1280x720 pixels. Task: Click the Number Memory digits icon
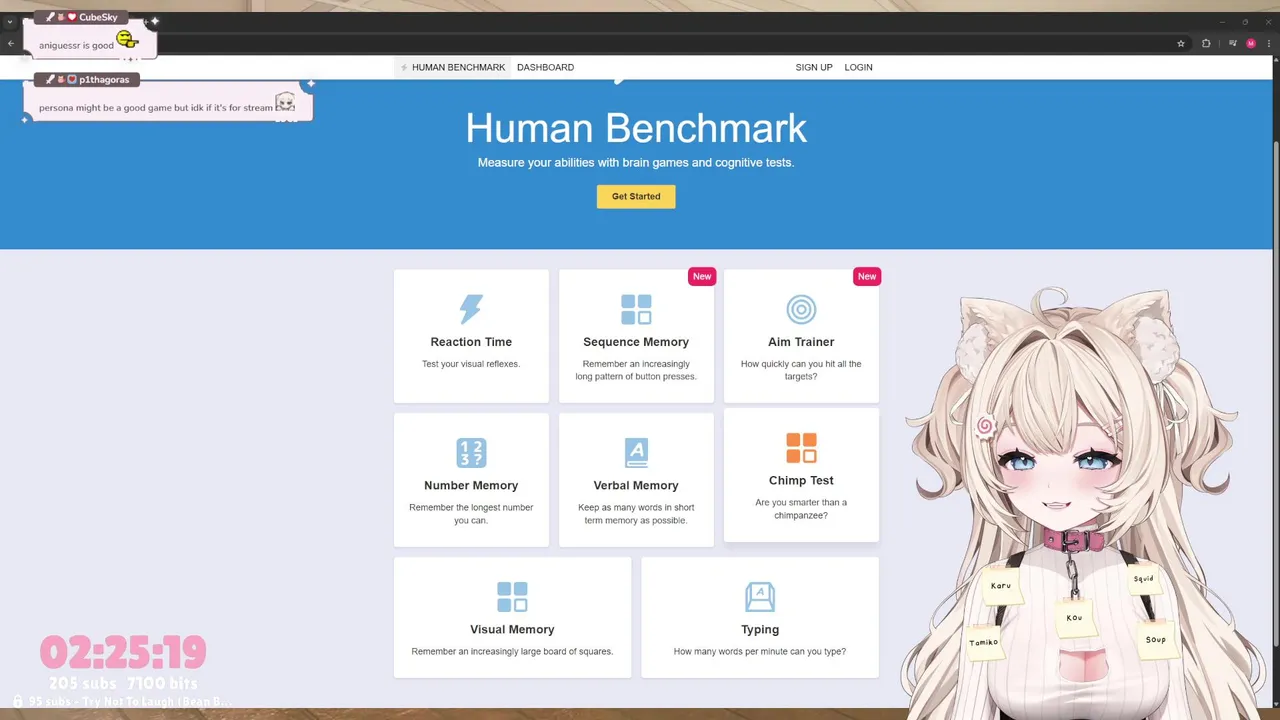pyautogui.click(x=471, y=453)
